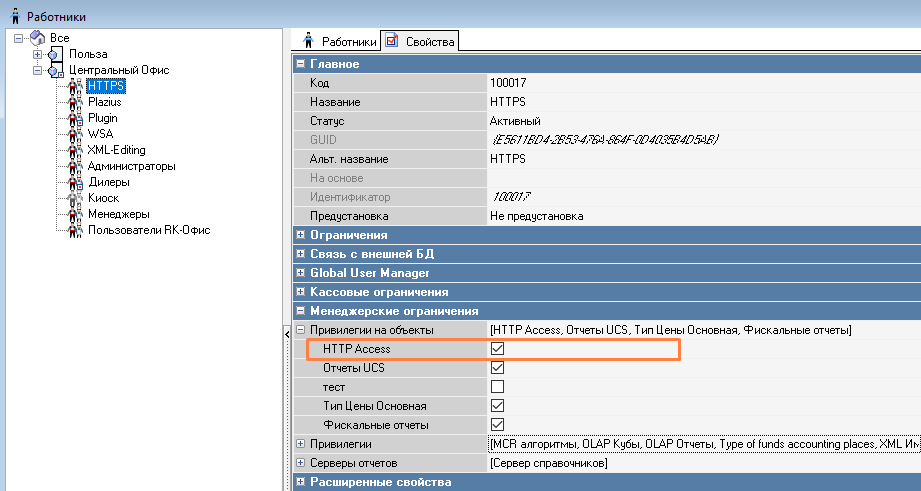Enable the тест privilege checkbox
The width and height of the screenshot is (921, 491).
(x=497, y=387)
